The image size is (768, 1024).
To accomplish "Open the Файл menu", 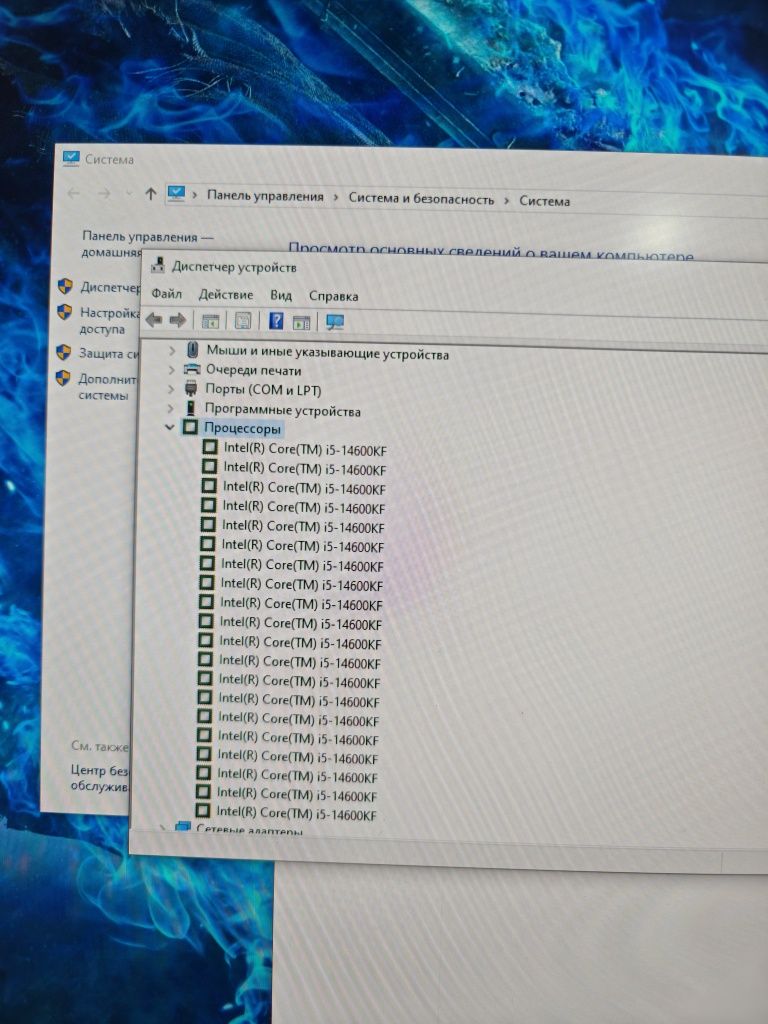I will click(167, 293).
